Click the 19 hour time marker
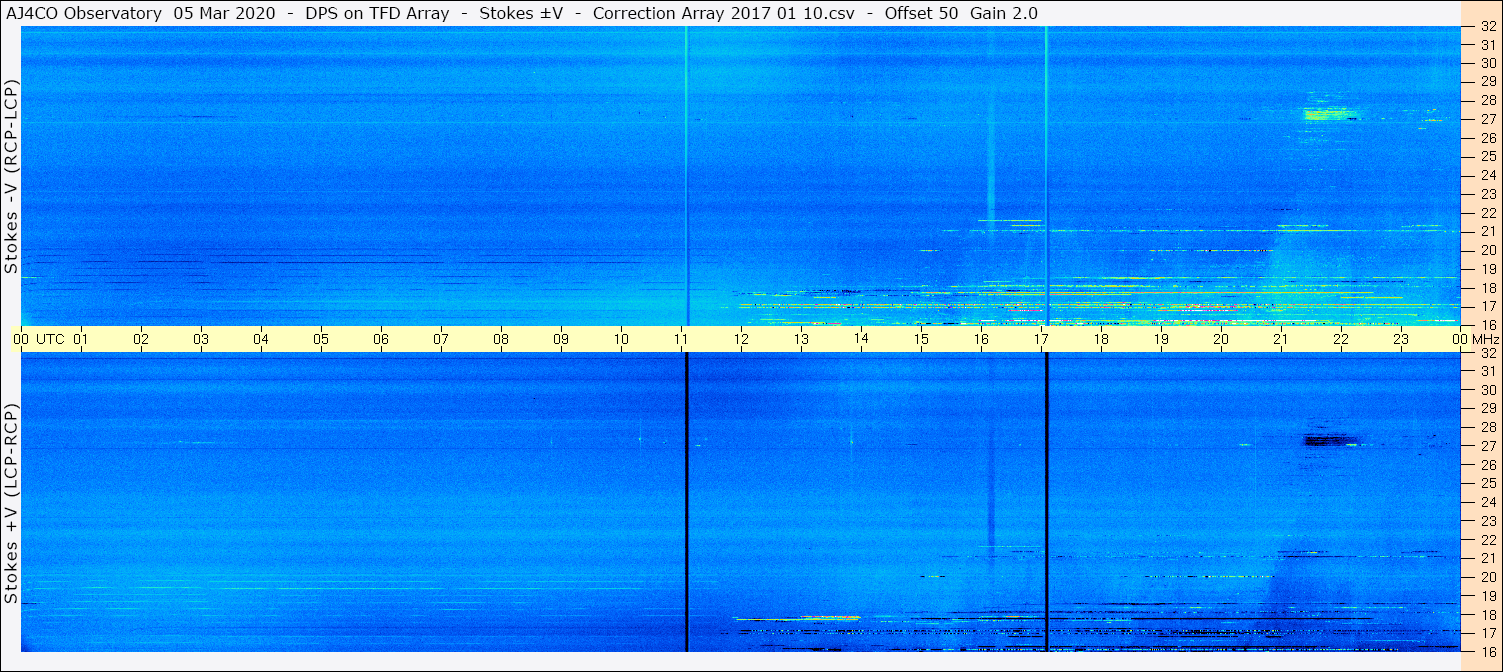The image size is (1503, 672). point(1161,339)
